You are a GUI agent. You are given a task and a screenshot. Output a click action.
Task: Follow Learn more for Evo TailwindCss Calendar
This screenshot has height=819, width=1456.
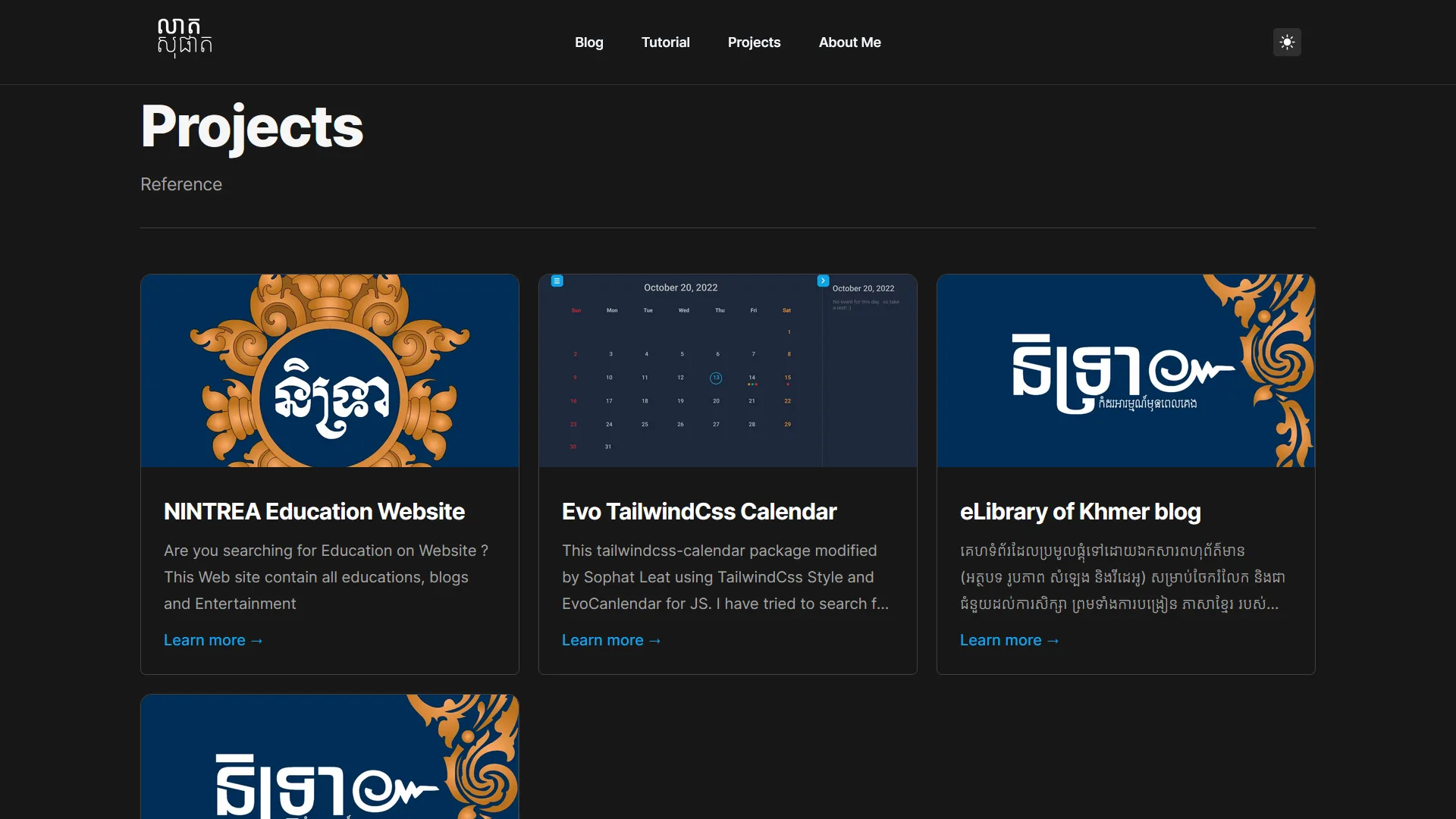610,640
